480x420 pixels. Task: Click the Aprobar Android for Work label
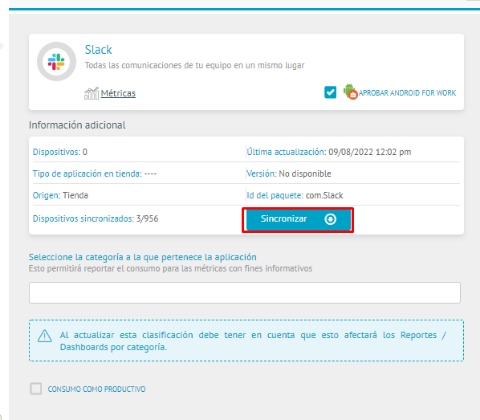[407, 93]
